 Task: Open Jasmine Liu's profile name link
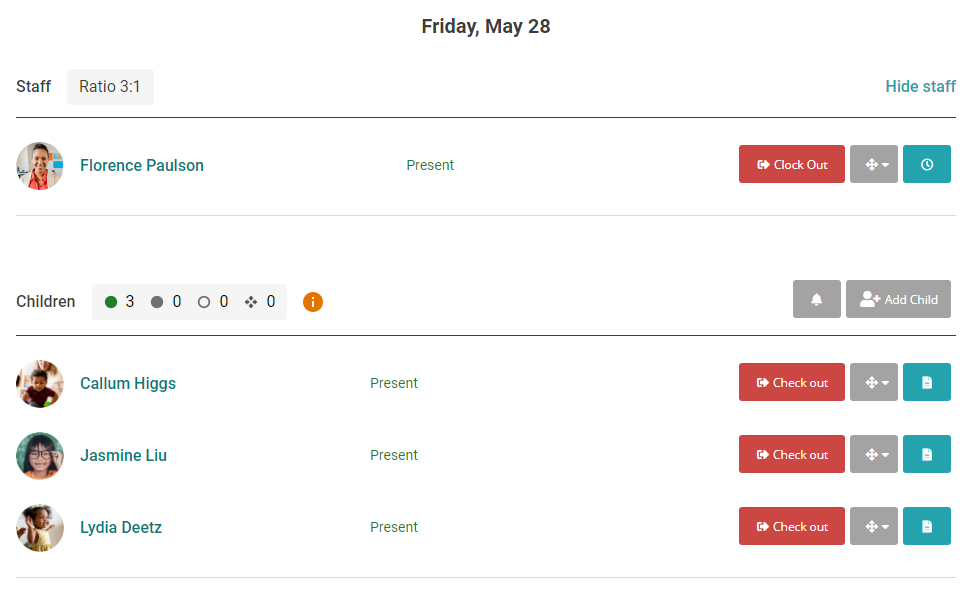coord(124,455)
